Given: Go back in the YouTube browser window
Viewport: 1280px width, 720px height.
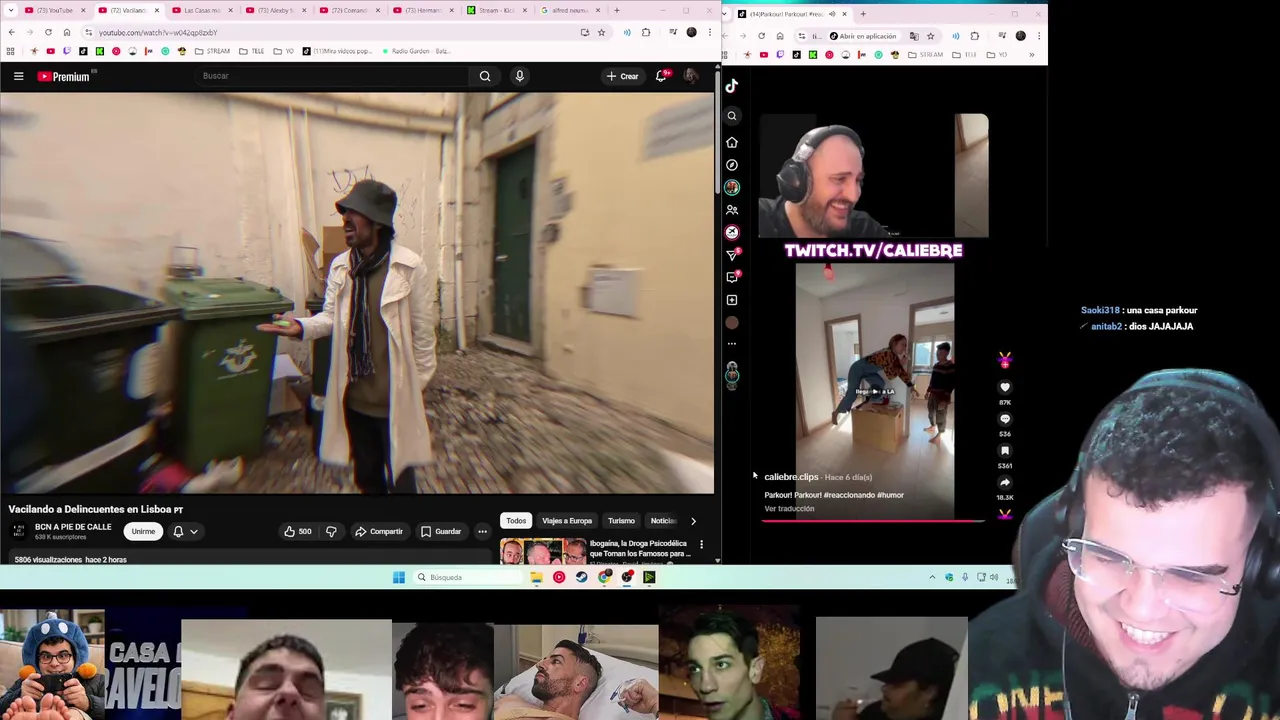Looking at the screenshot, I should point(11,32).
